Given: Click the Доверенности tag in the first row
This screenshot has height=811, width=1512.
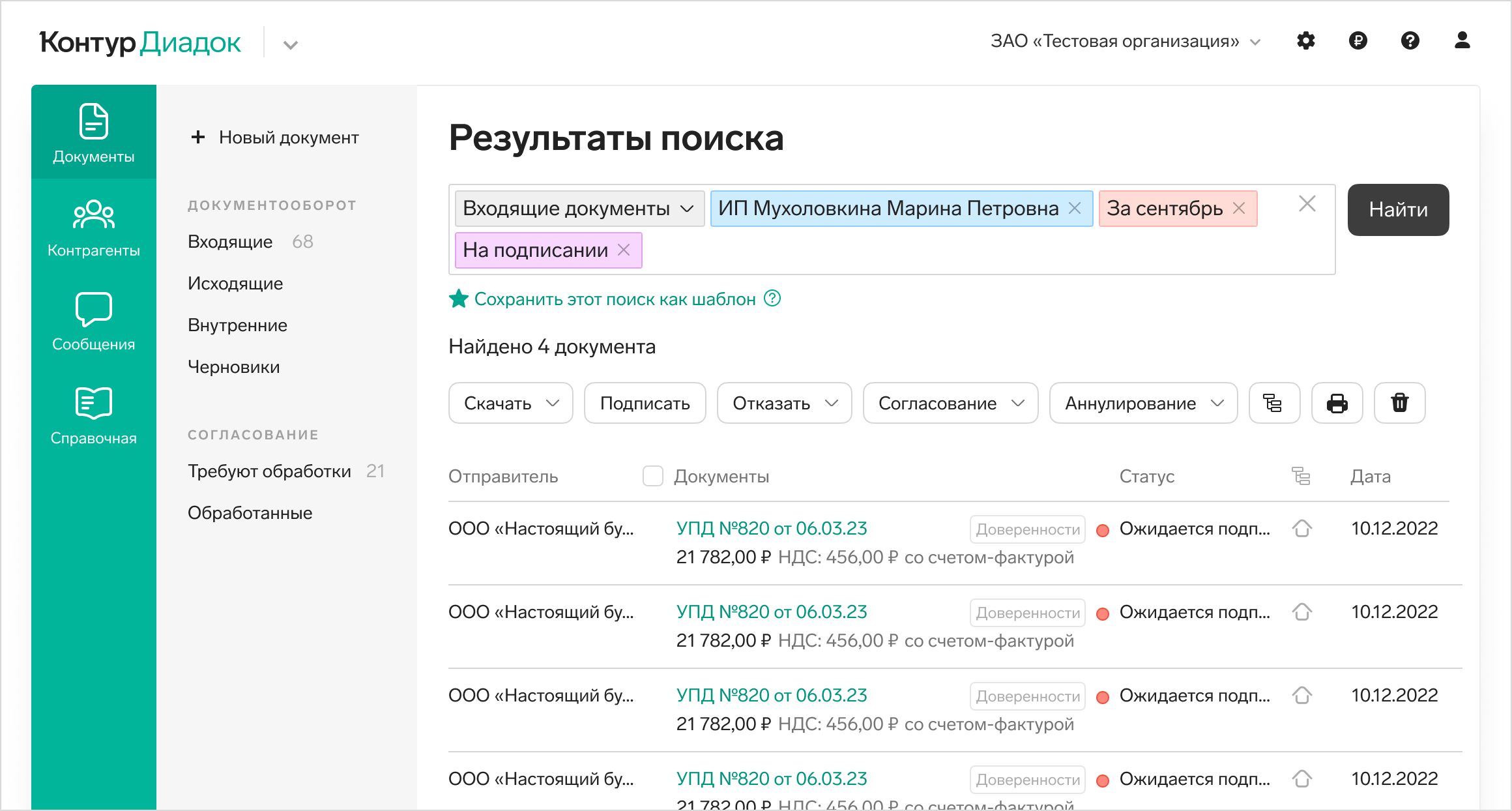Looking at the screenshot, I should pyautogui.click(x=1028, y=529).
